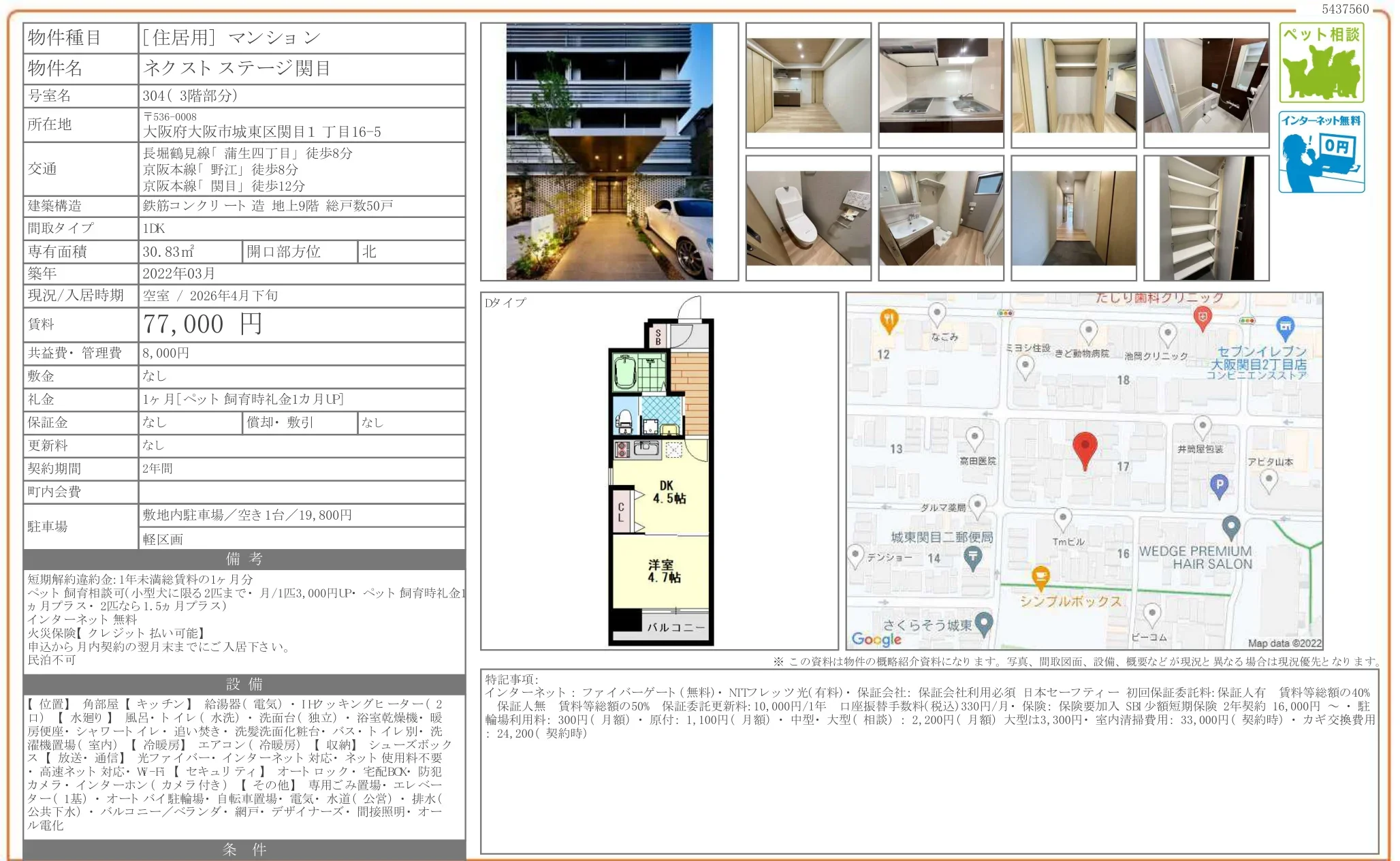Open the shelf storage photo
The width and height of the screenshot is (1400, 861).
click(1206, 218)
